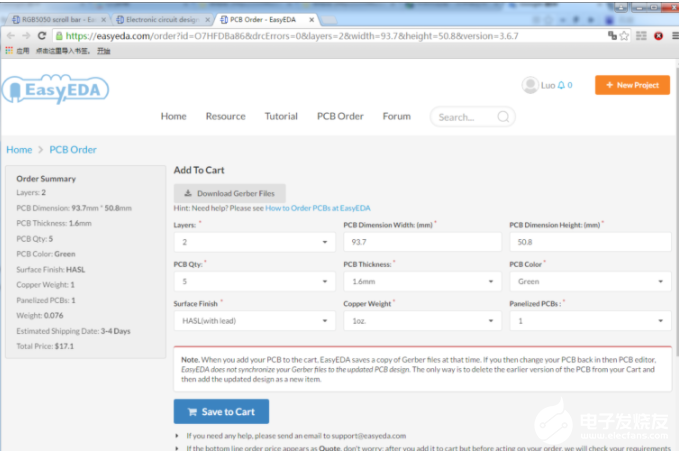Open Forum menu item
Image resolution: width=679 pixels, height=451 pixels.
click(x=397, y=116)
